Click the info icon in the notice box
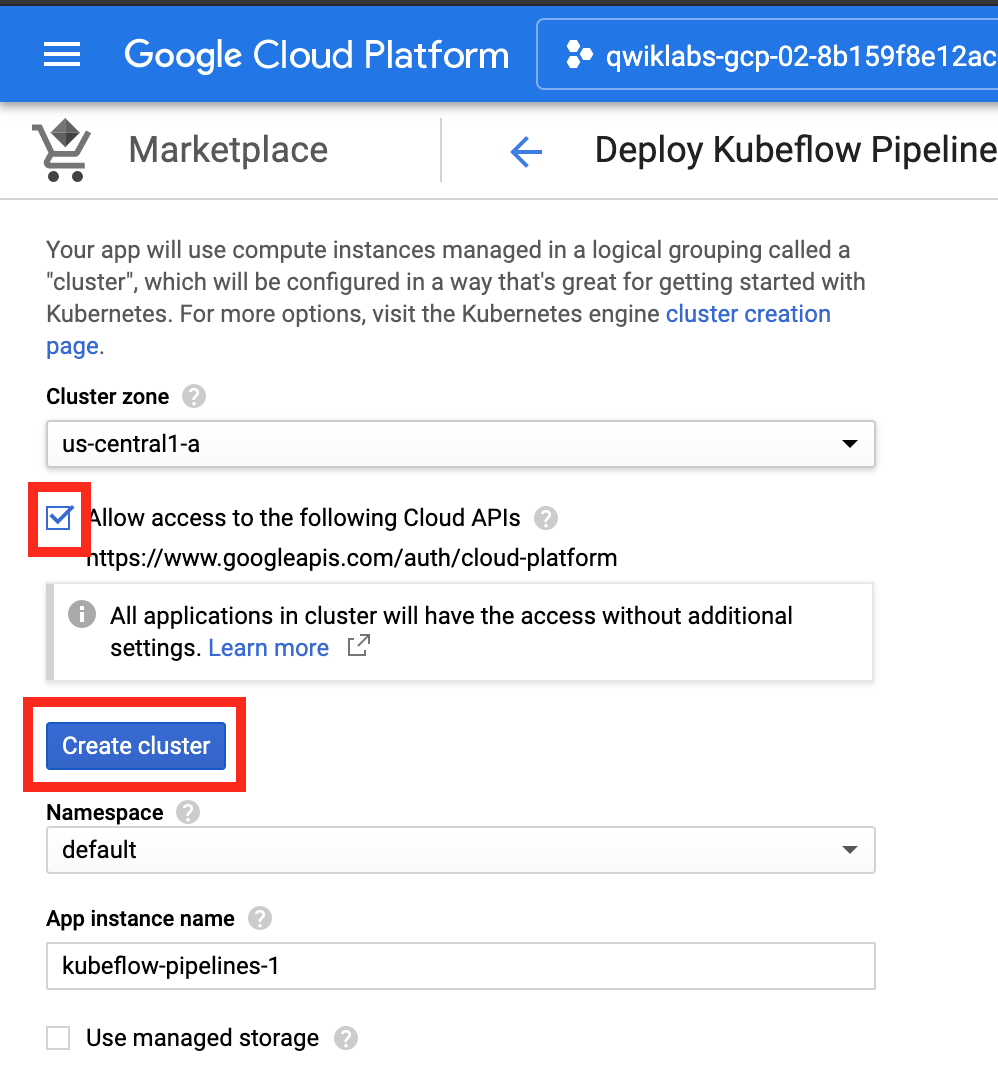Image resolution: width=998 pixels, height=1072 pixels. click(82, 614)
